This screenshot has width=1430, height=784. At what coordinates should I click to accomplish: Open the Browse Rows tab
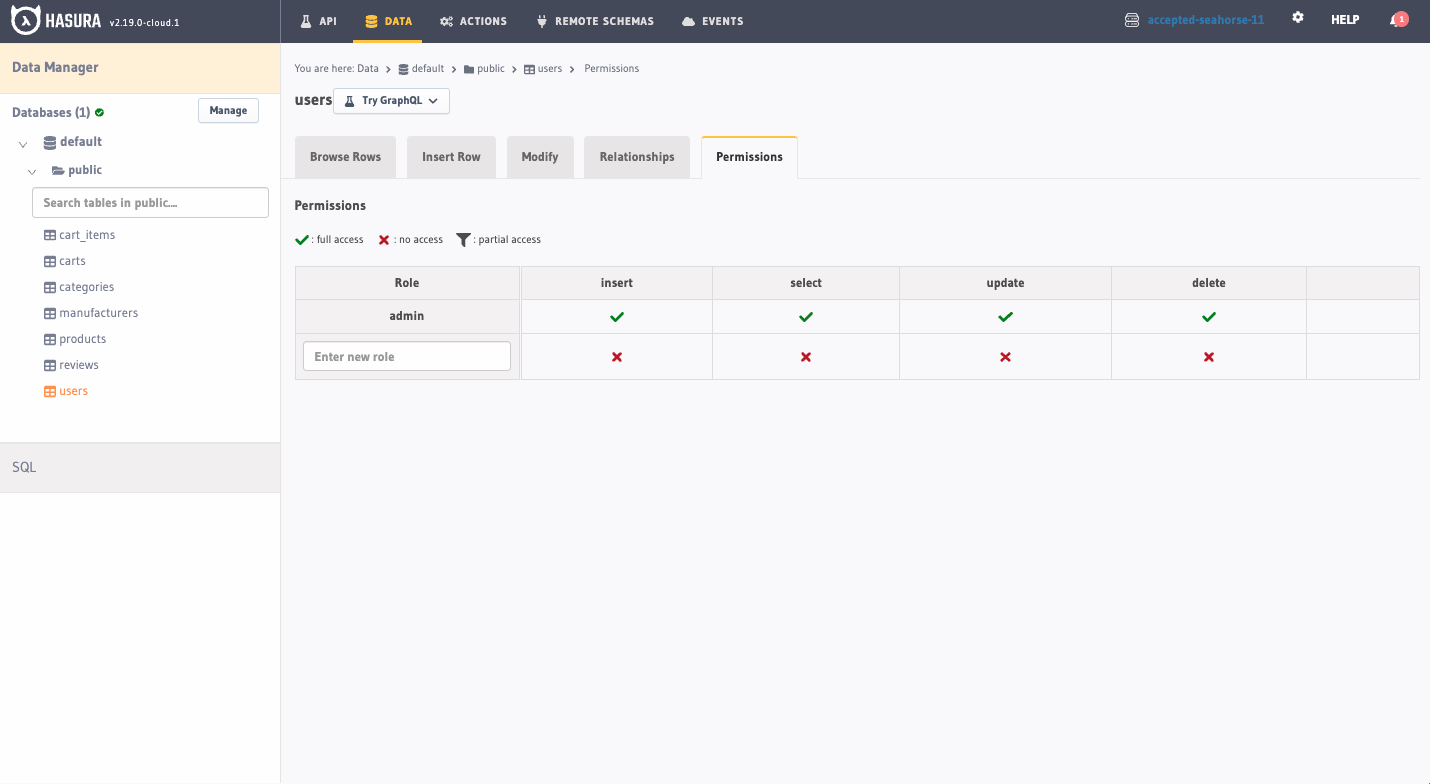tap(345, 157)
